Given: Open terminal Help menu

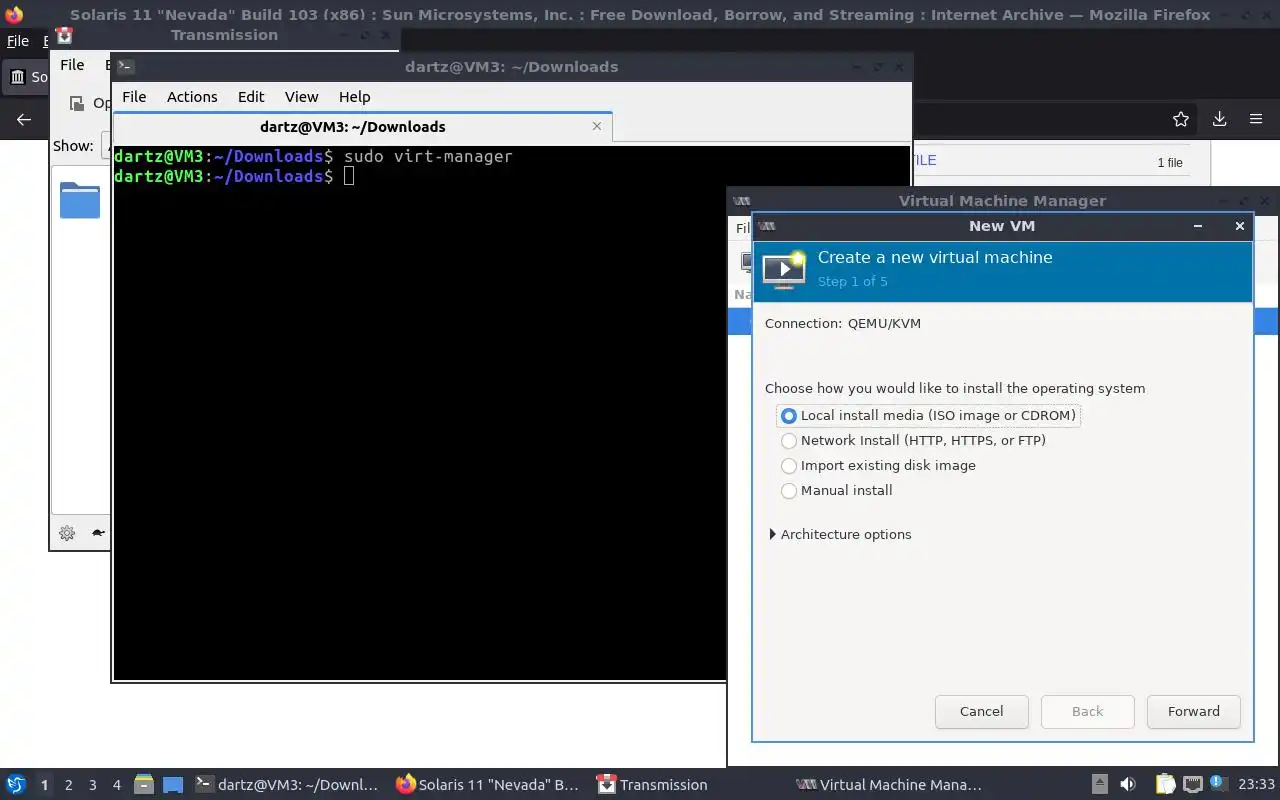Looking at the screenshot, I should coord(354,97).
